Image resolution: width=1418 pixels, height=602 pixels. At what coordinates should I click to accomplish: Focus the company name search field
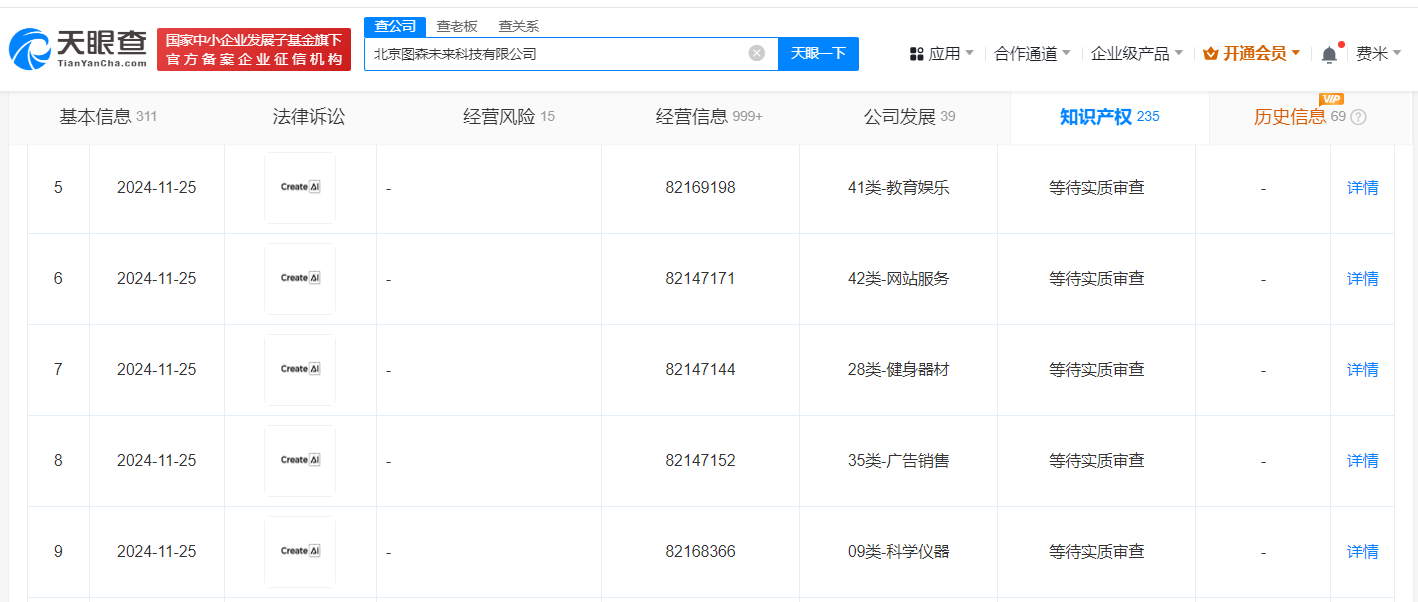[555, 54]
